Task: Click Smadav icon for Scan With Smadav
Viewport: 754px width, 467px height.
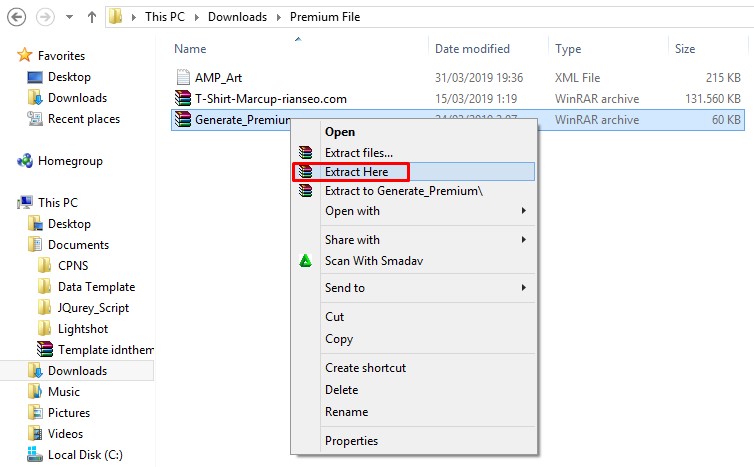Action: tap(305, 261)
